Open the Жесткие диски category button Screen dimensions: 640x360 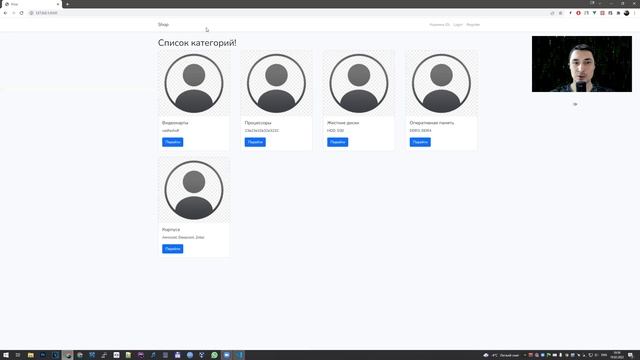pyautogui.click(x=338, y=142)
